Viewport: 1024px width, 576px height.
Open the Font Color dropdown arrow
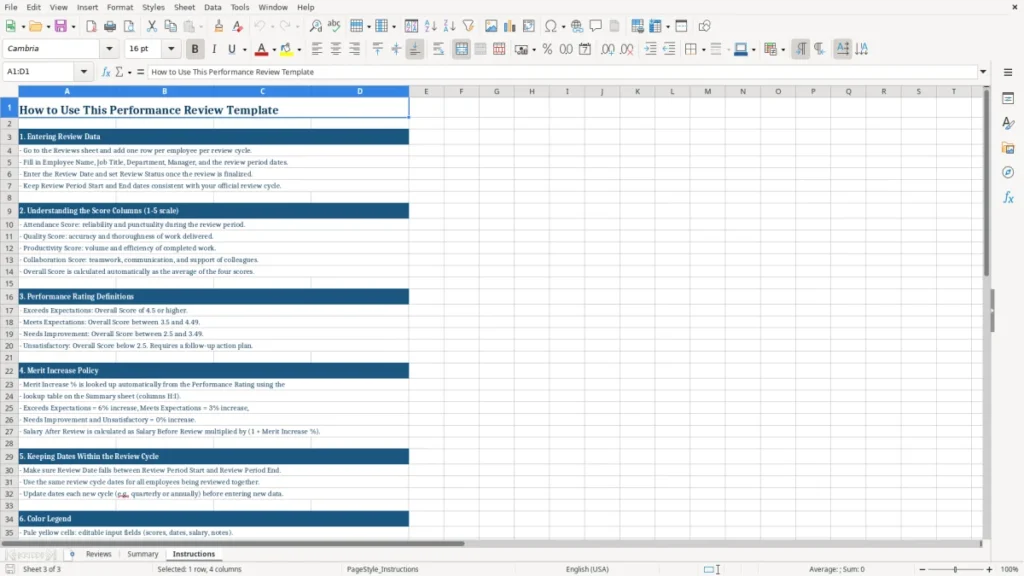[274, 50]
